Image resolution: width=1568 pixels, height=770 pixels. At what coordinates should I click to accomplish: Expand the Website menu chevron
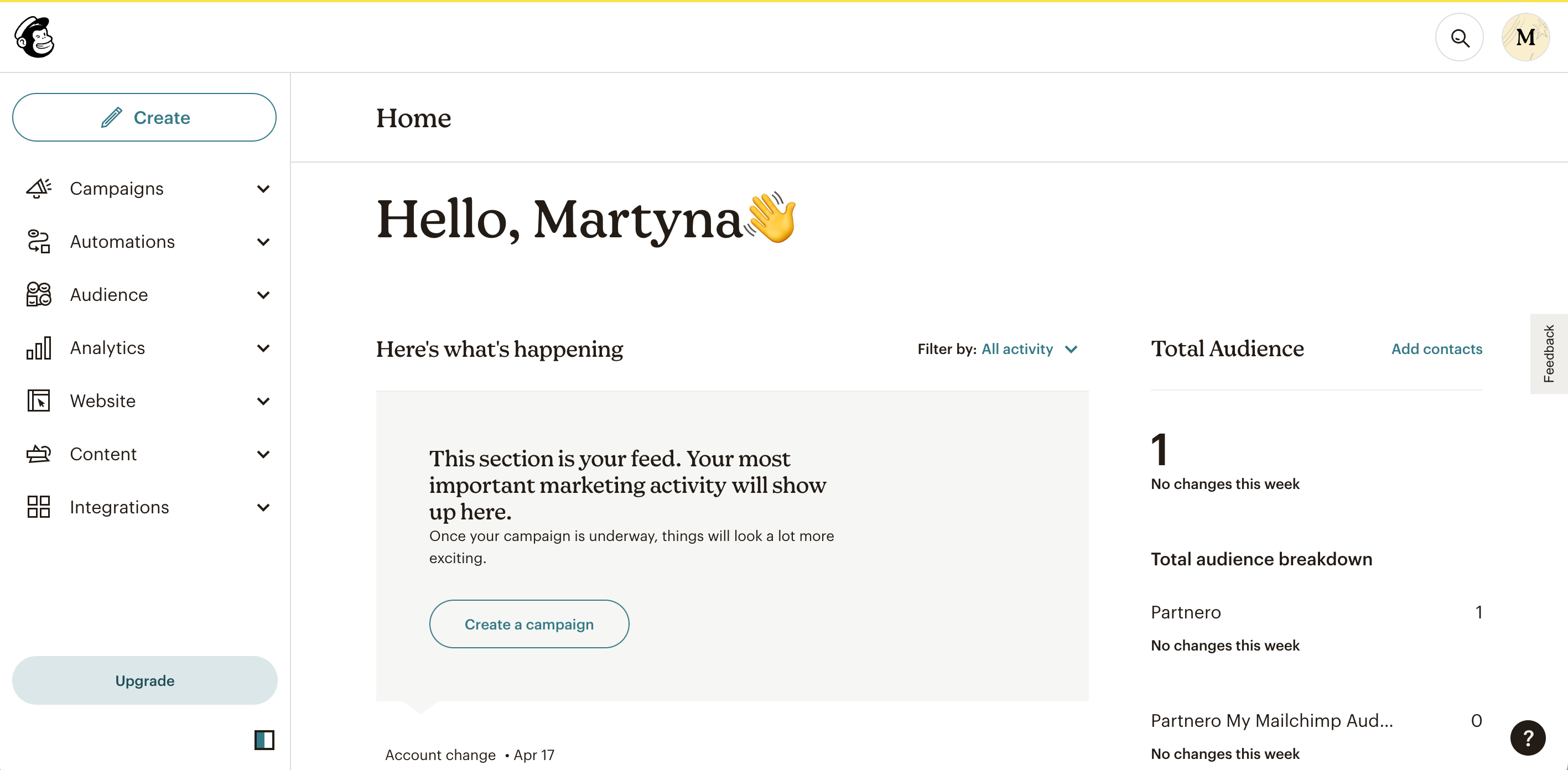point(263,402)
